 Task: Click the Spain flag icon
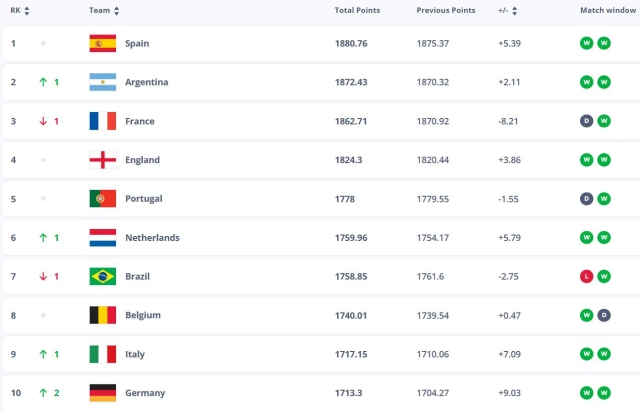(103, 43)
